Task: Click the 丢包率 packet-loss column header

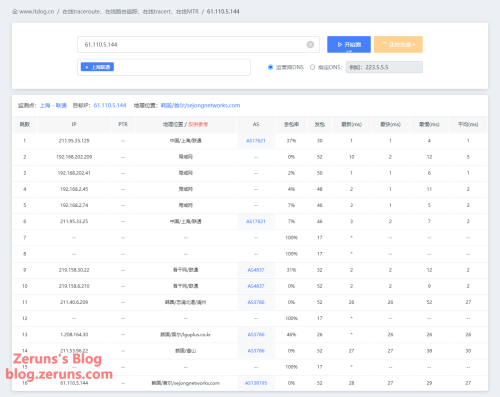Action: click(291, 124)
